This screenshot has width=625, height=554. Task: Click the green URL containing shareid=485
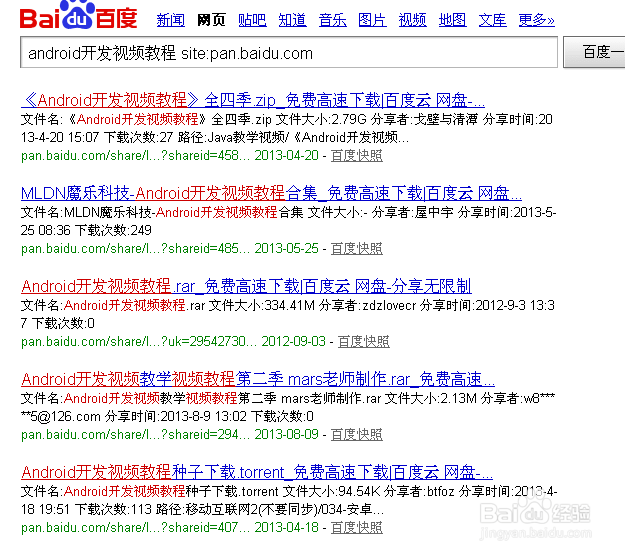pos(136,248)
